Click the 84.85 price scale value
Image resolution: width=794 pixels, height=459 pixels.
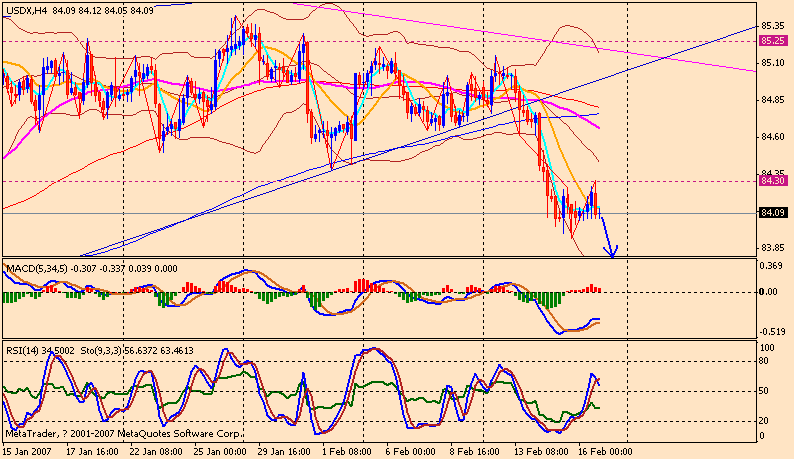tap(773, 100)
